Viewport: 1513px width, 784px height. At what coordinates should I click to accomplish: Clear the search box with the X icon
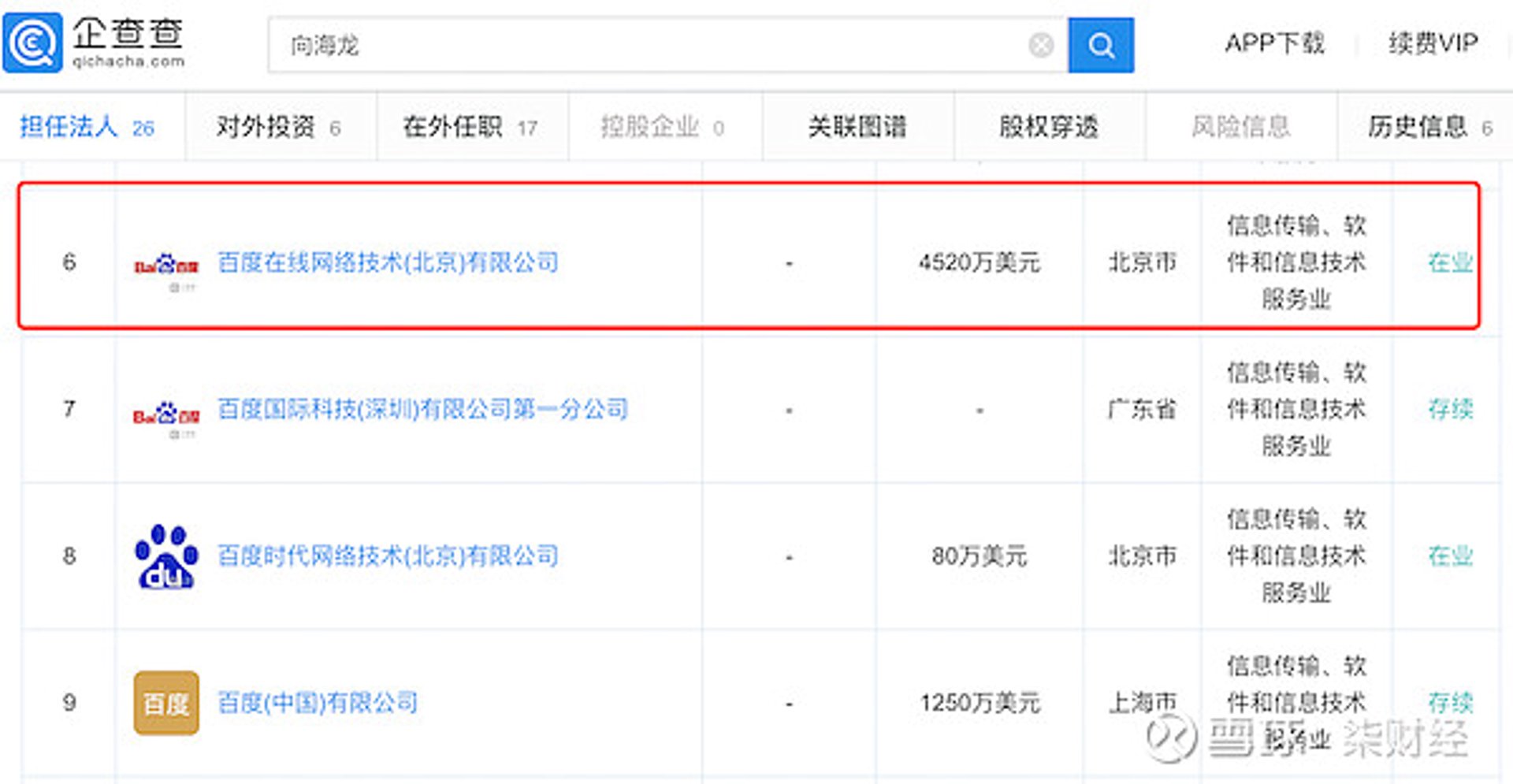[1041, 46]
